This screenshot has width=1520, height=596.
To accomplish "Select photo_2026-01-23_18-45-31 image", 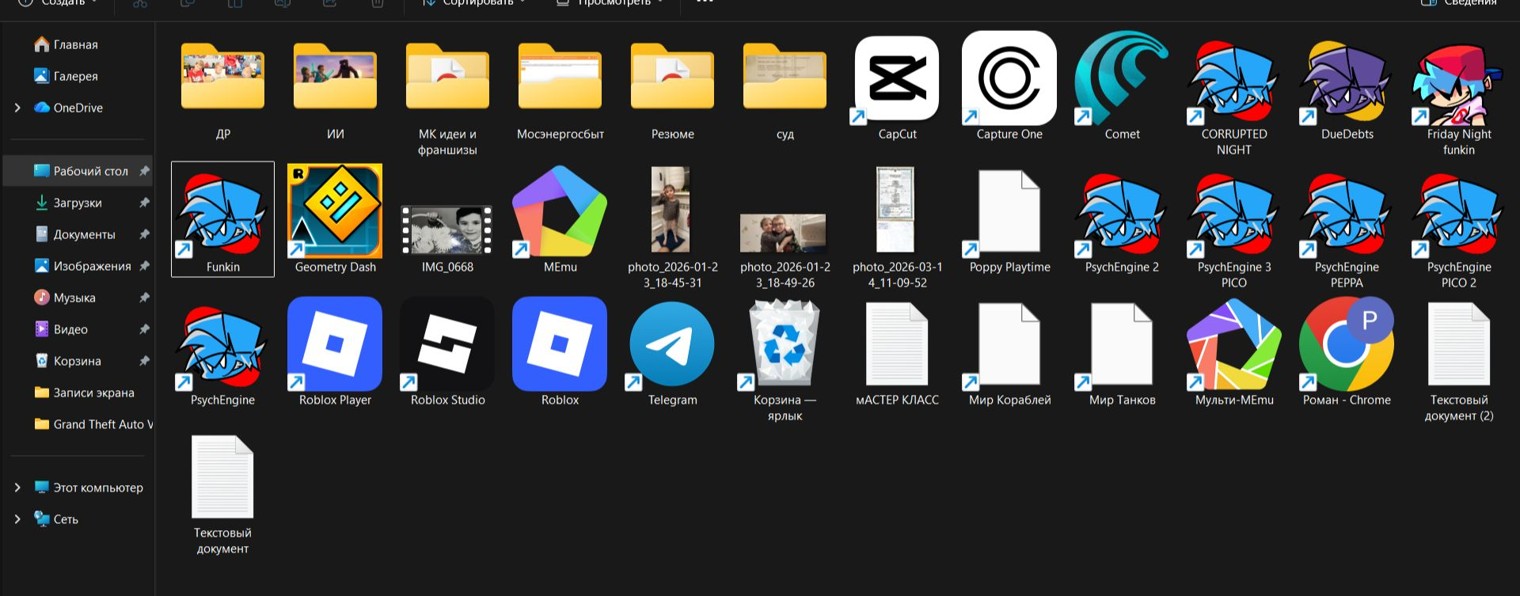I will tap(672, 227).
